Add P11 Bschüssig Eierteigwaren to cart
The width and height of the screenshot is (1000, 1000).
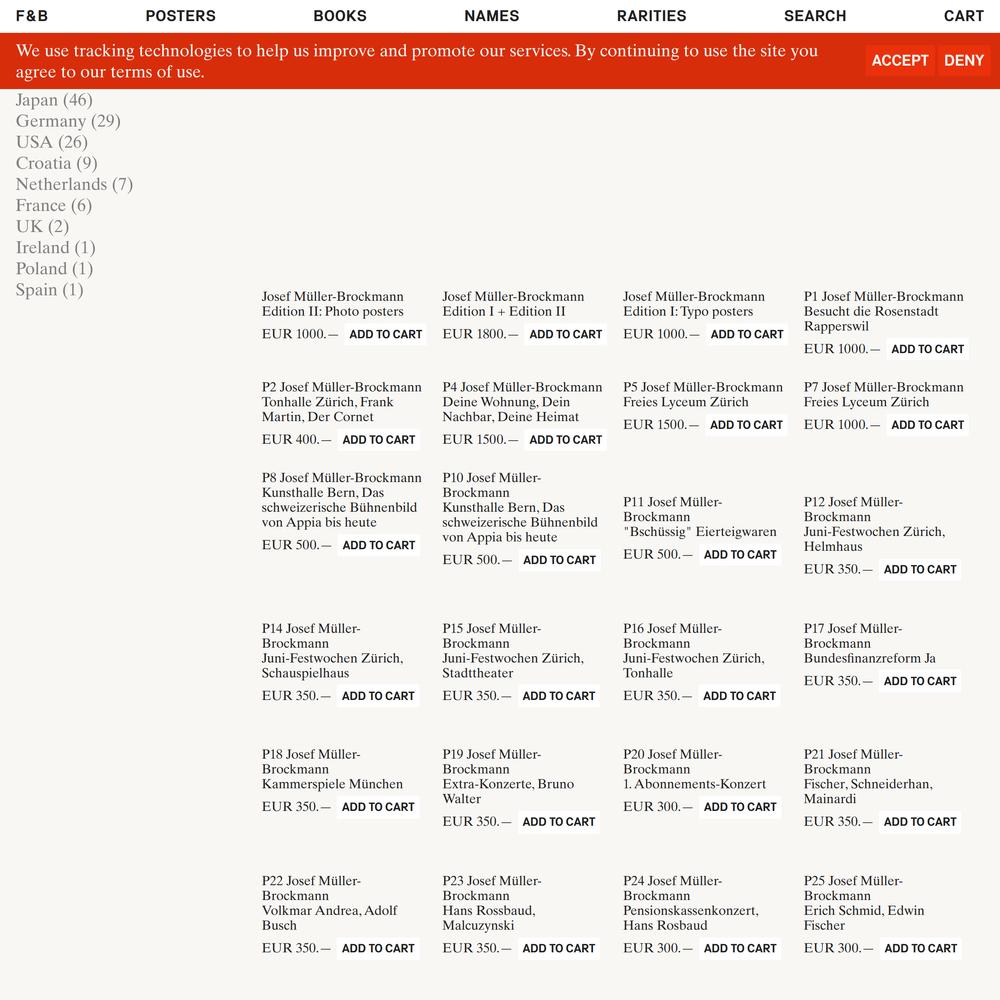pyautogui.click(x=740, y=555)
